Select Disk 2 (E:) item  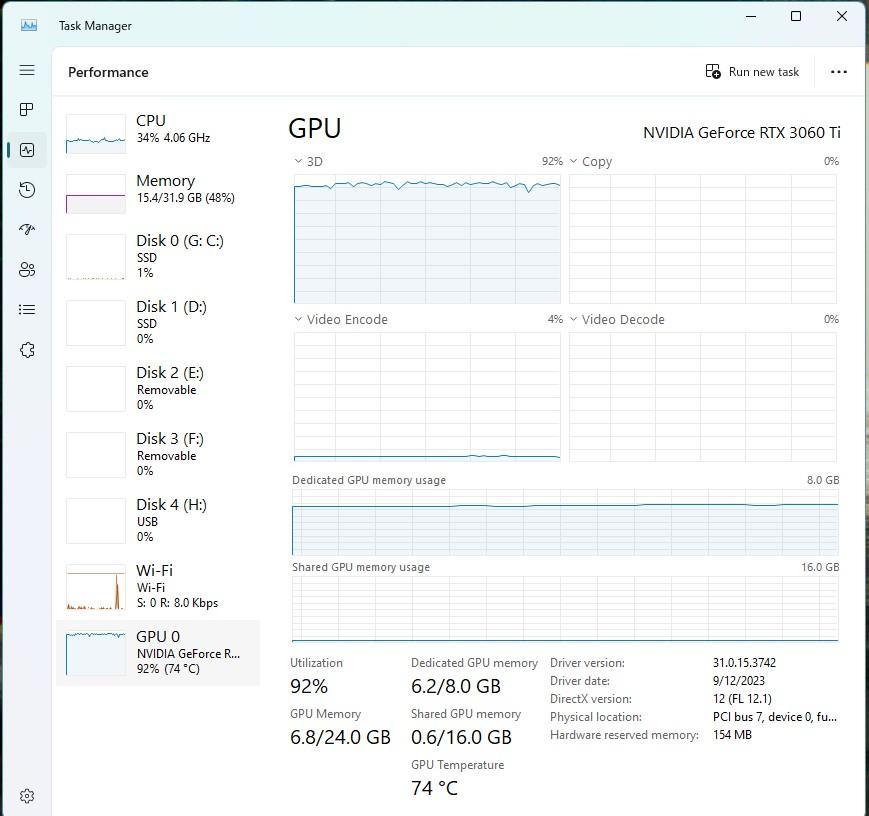pyautogui.click(x=158, y=389)
